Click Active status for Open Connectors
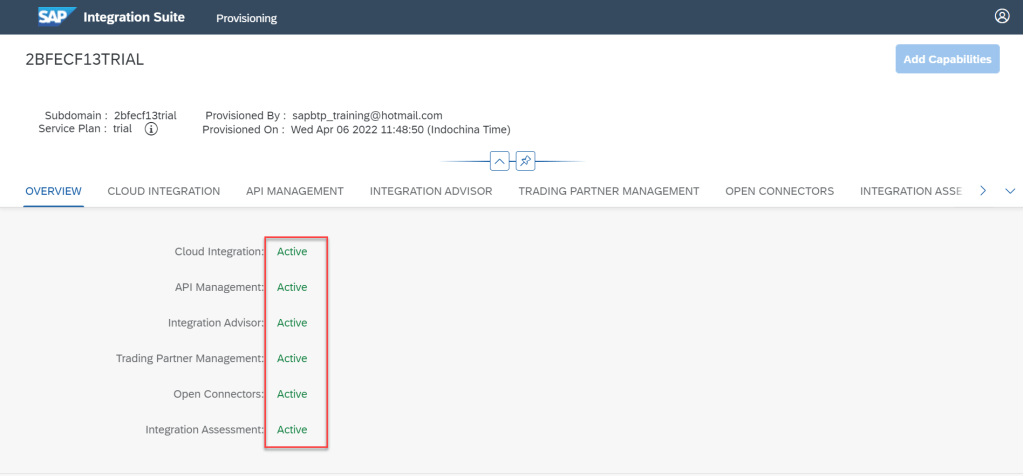Screen dimensions: 1023x476 [292, 394]
